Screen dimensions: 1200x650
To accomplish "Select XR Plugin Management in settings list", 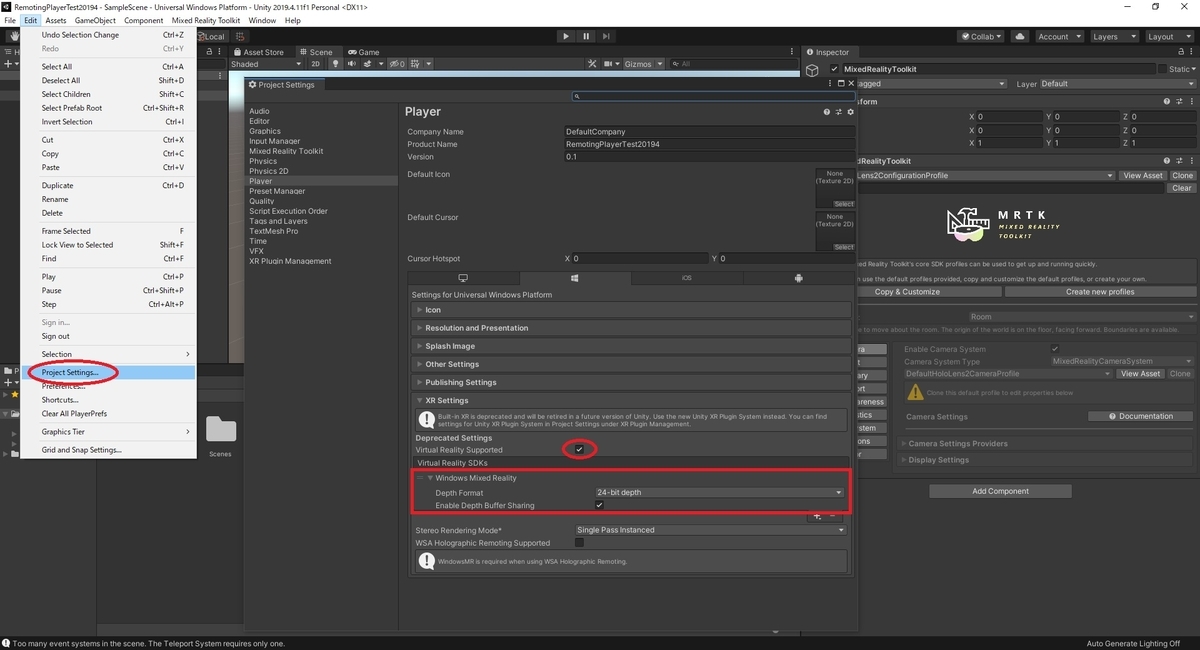I will (289, 261).
